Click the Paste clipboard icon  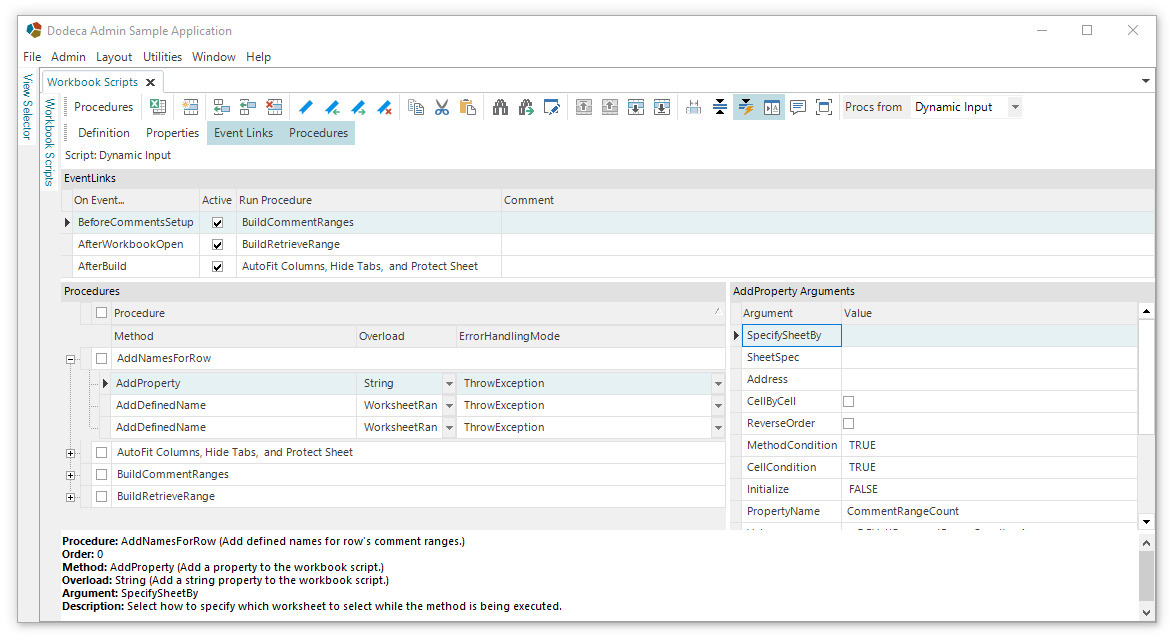coord(468,107)
